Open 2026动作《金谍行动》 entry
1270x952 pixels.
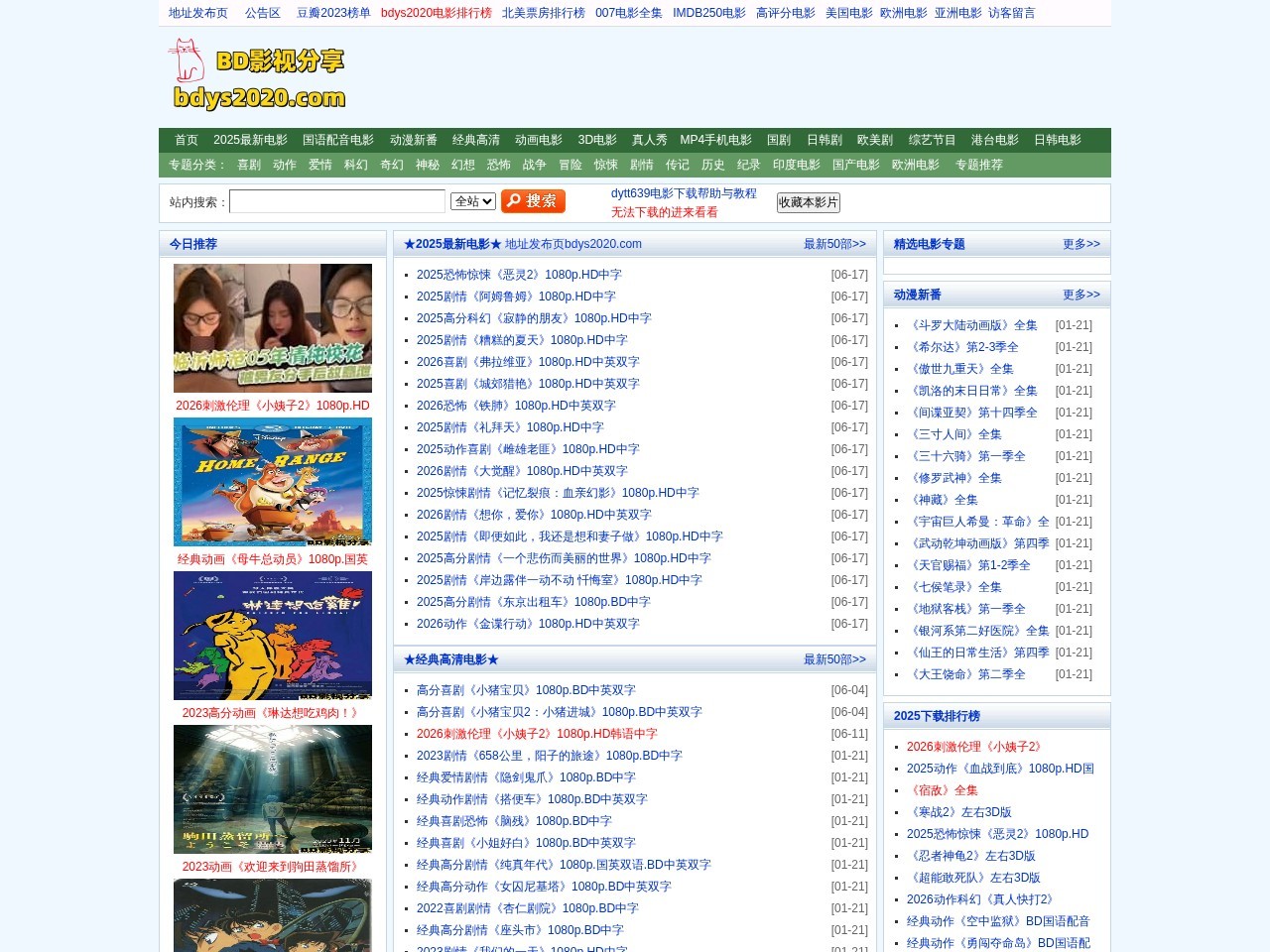pos(528,624)
